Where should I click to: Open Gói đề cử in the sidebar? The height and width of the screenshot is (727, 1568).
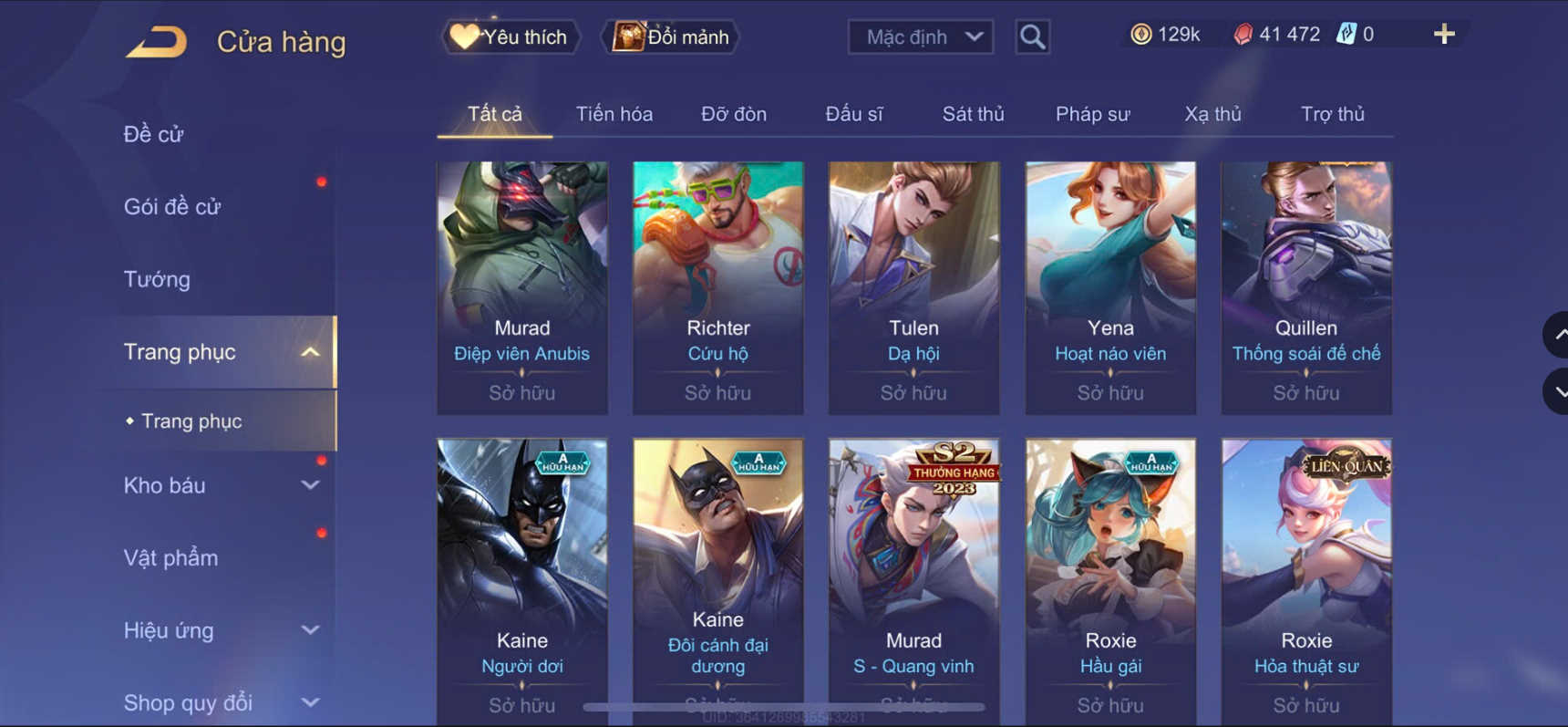point(172,207)
